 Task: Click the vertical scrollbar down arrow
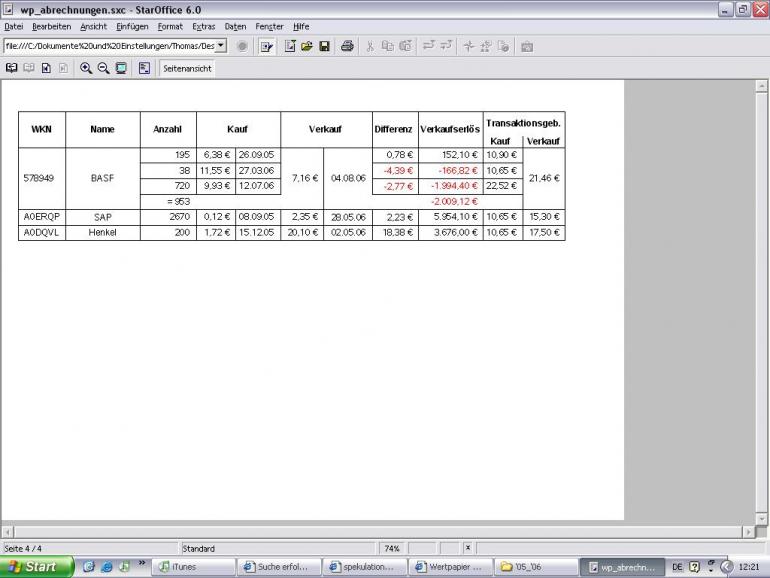[x=761, y=519]
